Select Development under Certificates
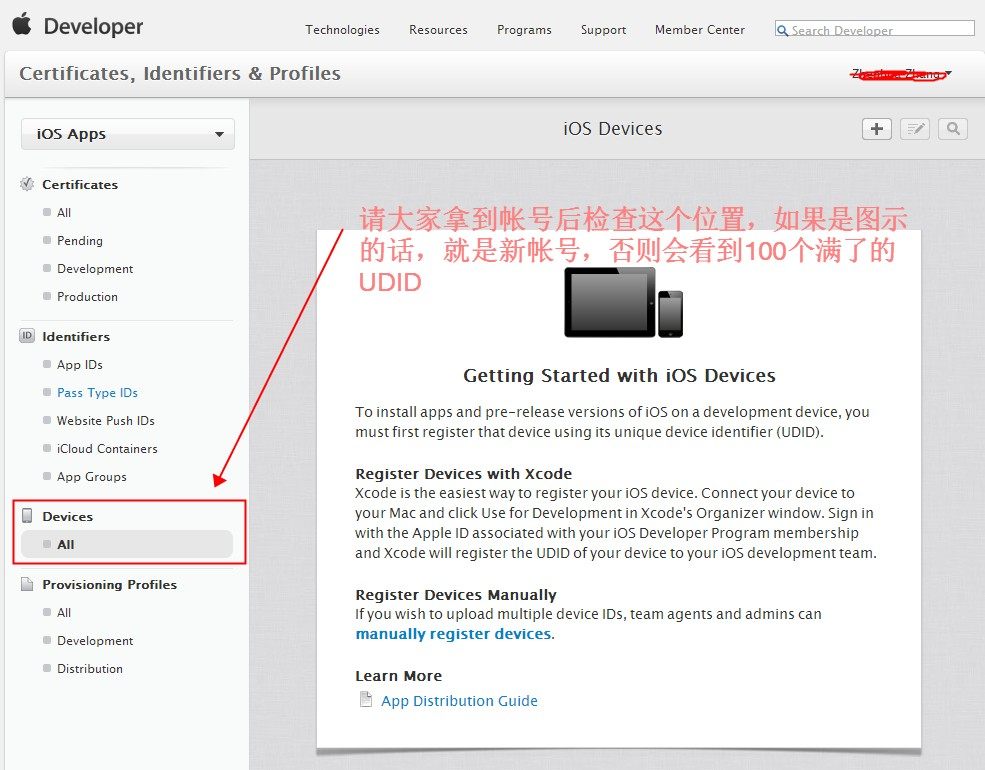Screen dimensions: 985x770 tap(95, 268)
